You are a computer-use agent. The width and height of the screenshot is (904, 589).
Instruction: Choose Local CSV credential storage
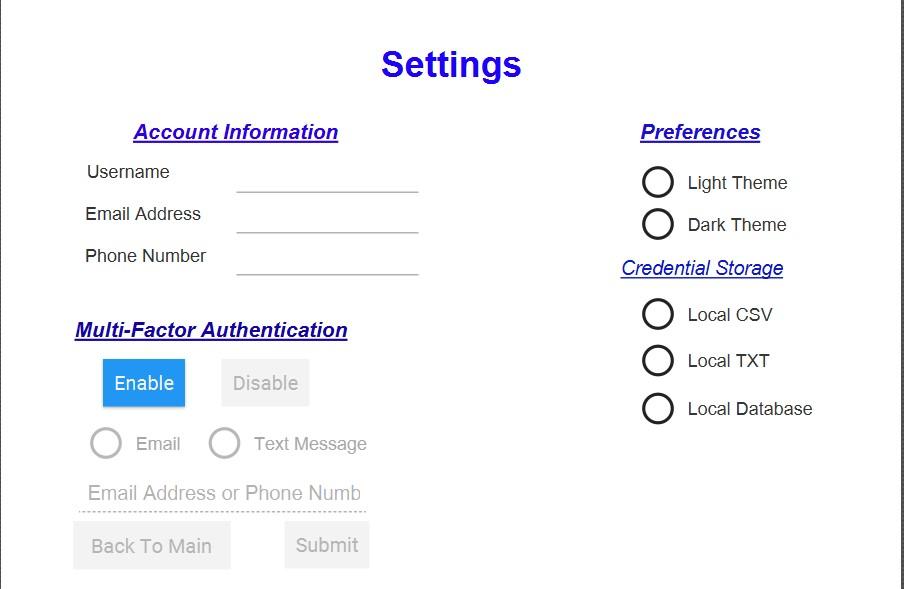click(658, 314)
